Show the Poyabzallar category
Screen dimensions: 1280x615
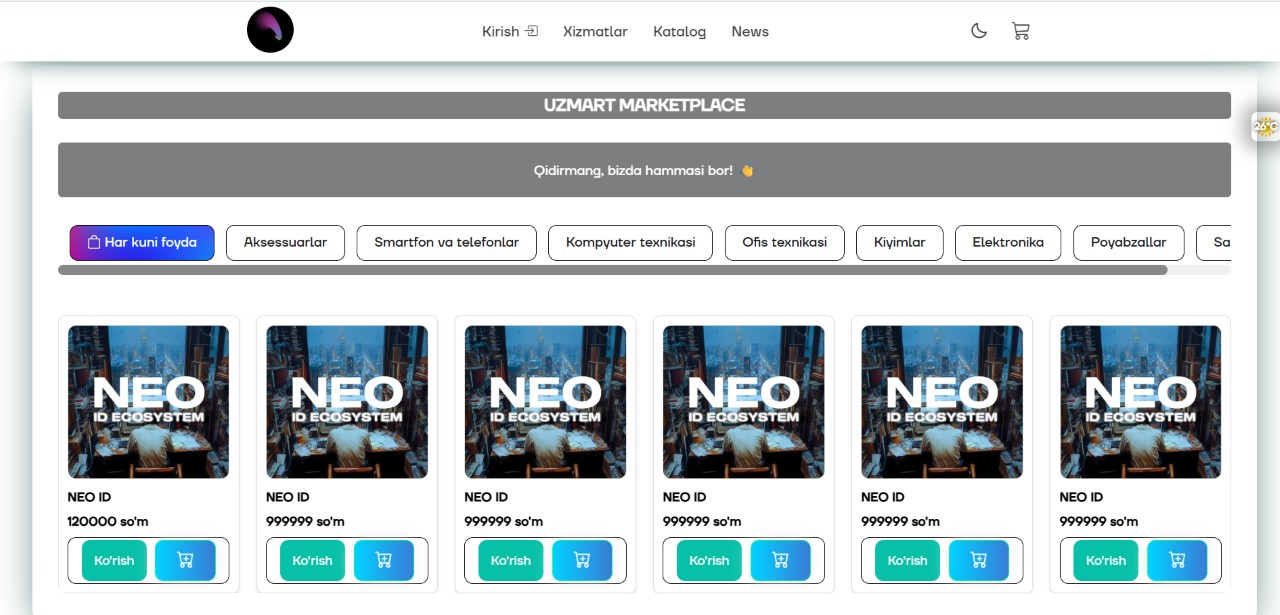point(1128,243)
